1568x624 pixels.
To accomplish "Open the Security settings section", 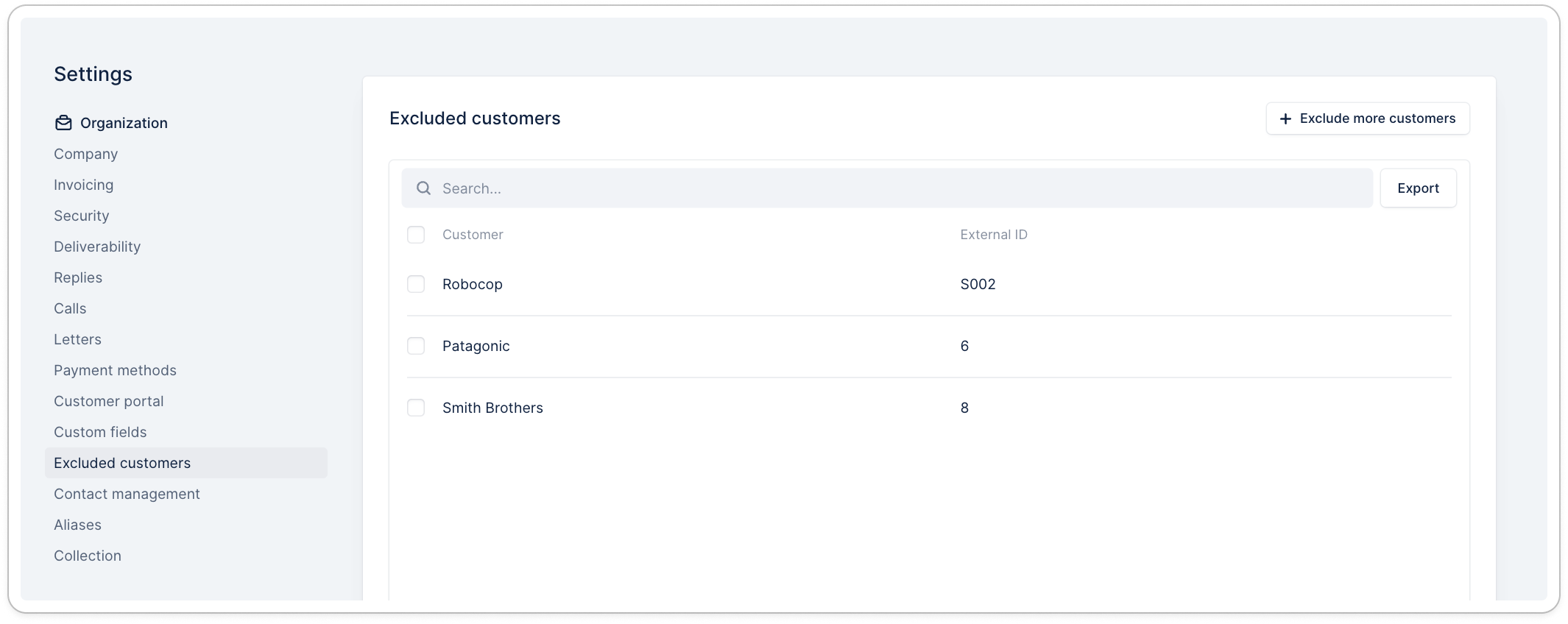I will (x=81, y=216).
